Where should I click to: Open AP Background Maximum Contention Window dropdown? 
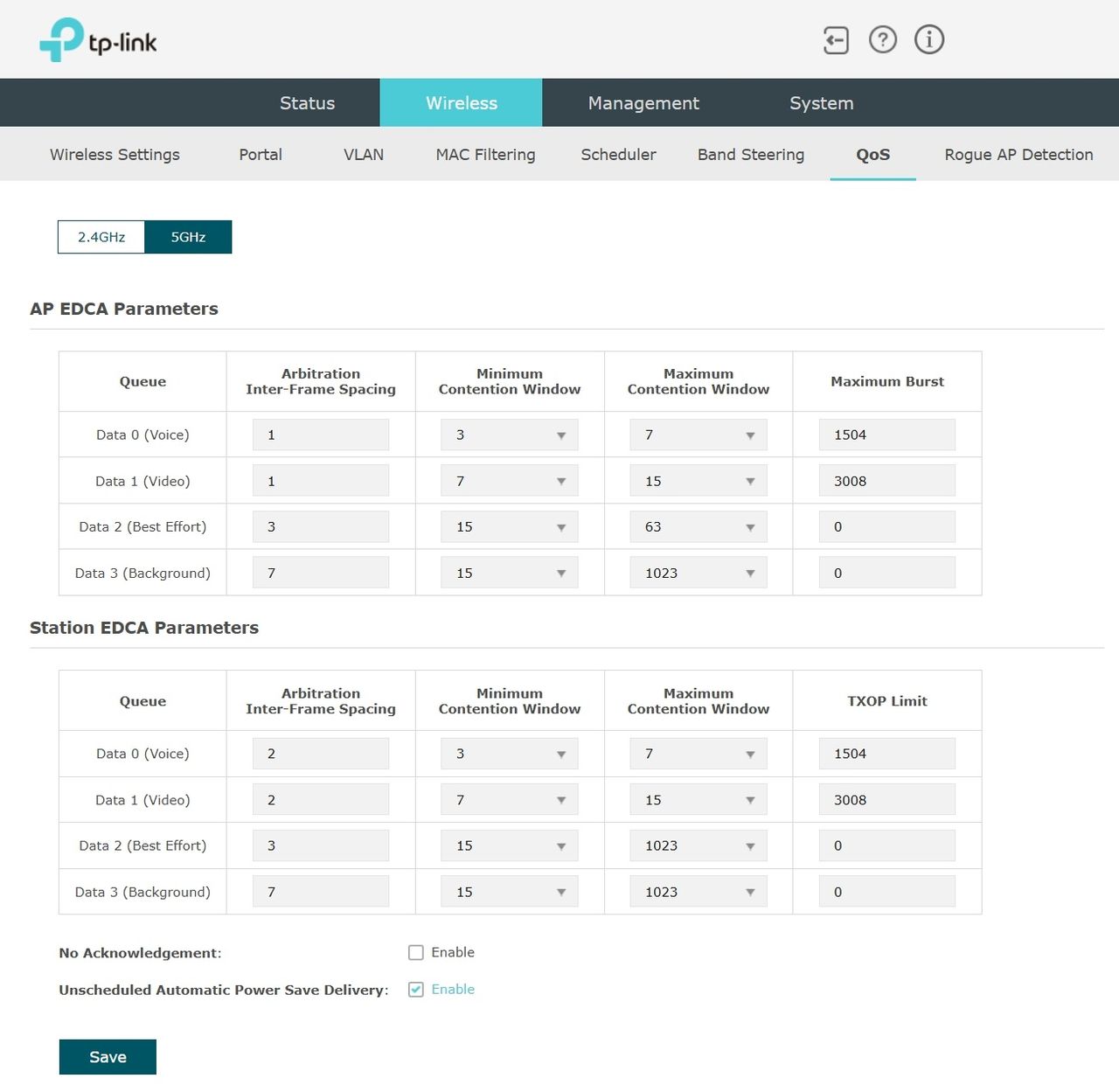click(699, 573)
